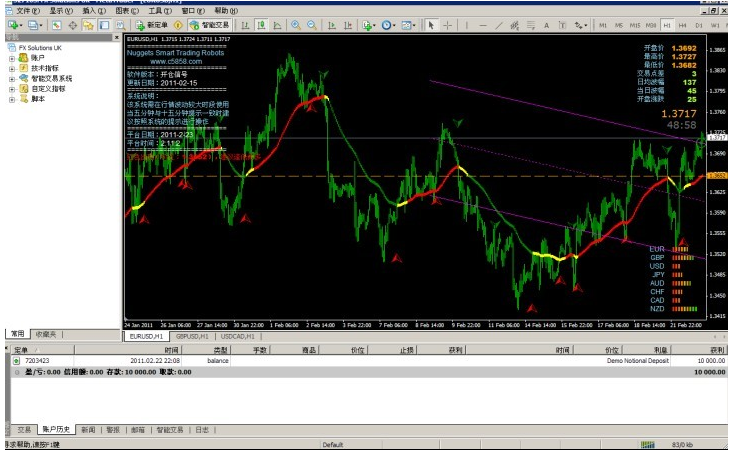
Task: Open the 工具(T) menu
Action: (160, 10)
